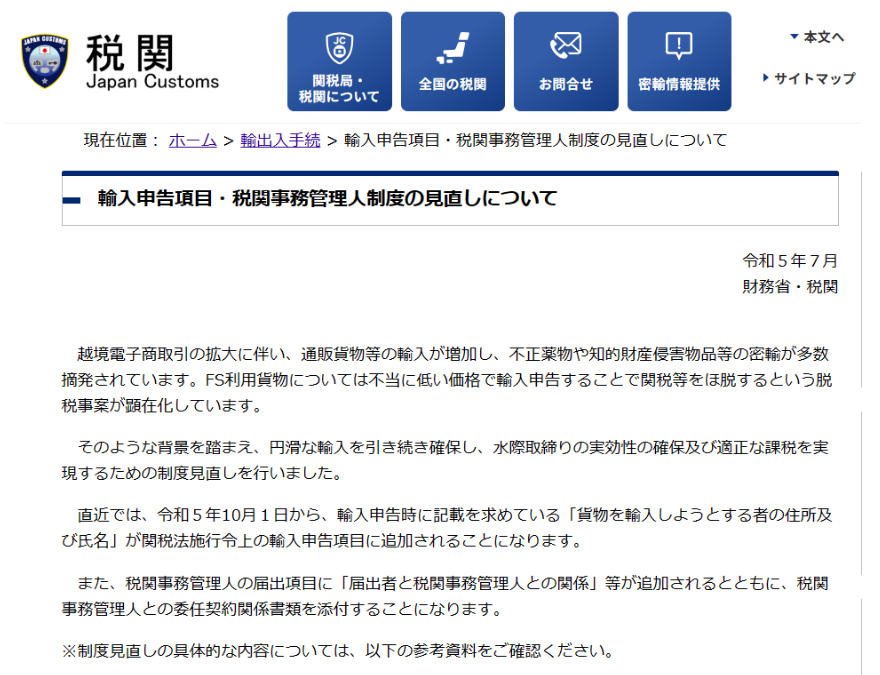Click the 令和5年7月 date text

pyautogui.click(x=789, y=261)
